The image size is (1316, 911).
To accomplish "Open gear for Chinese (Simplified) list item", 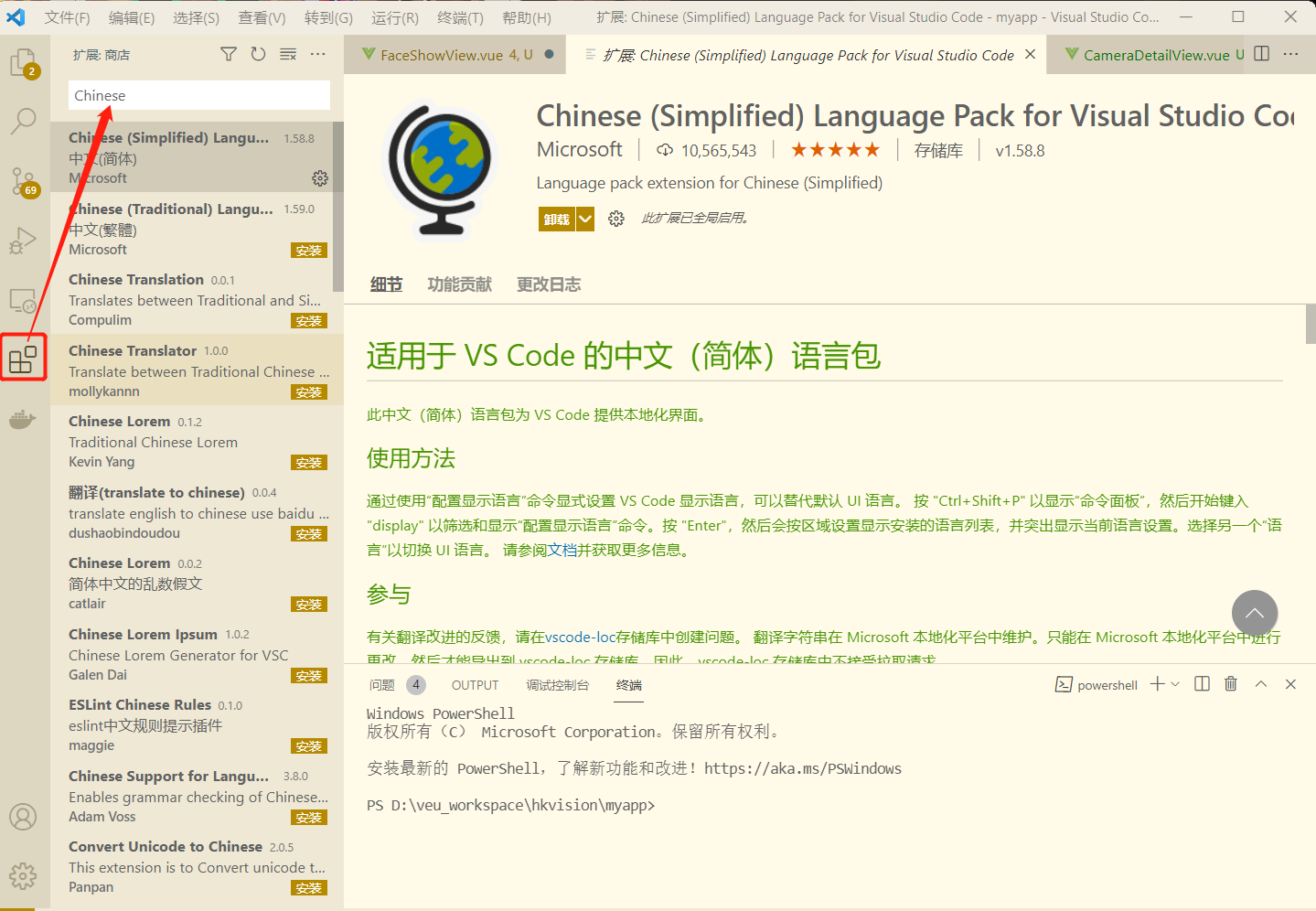I will 320,177.
